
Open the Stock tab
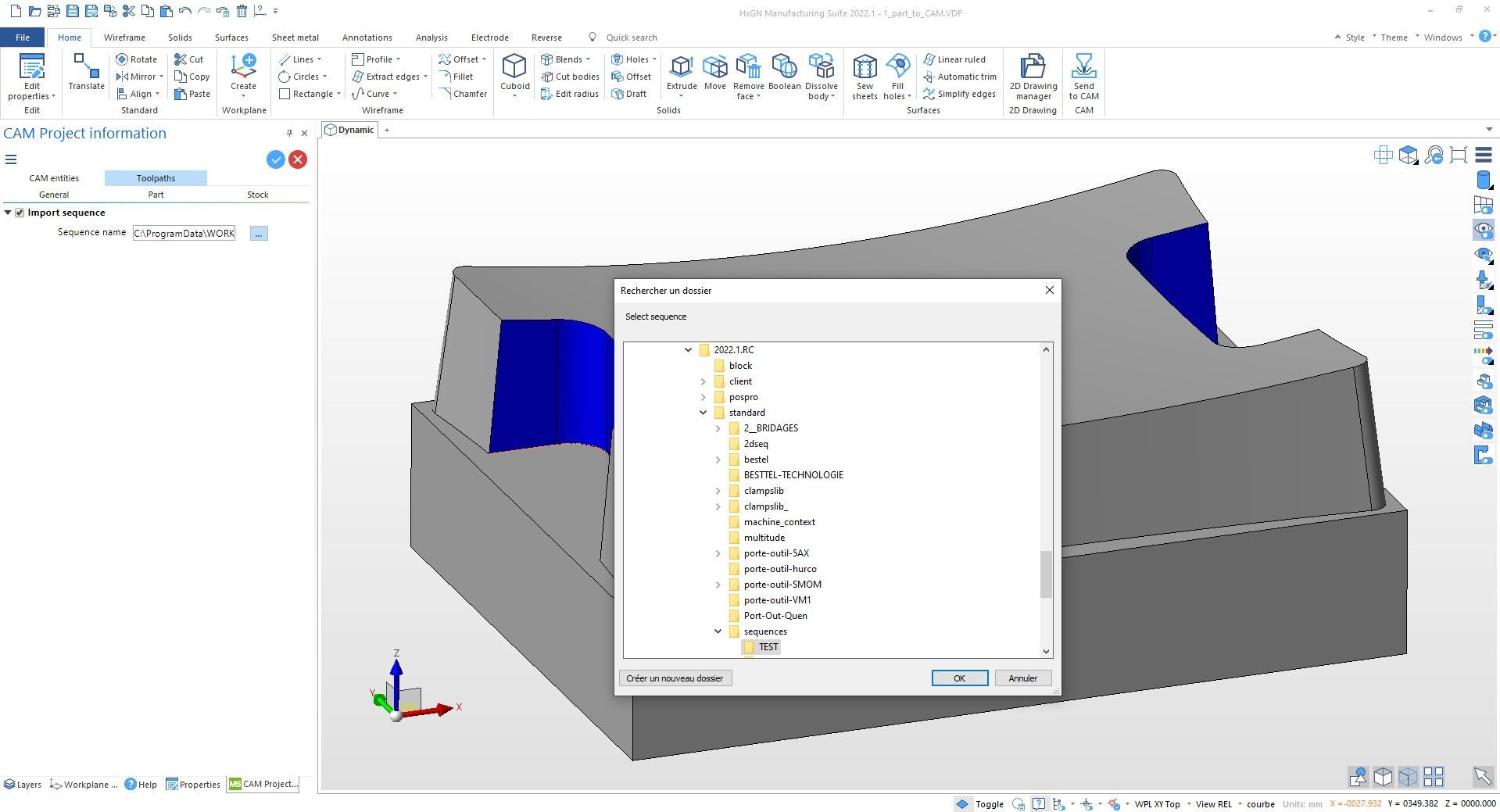coord(257,195)
